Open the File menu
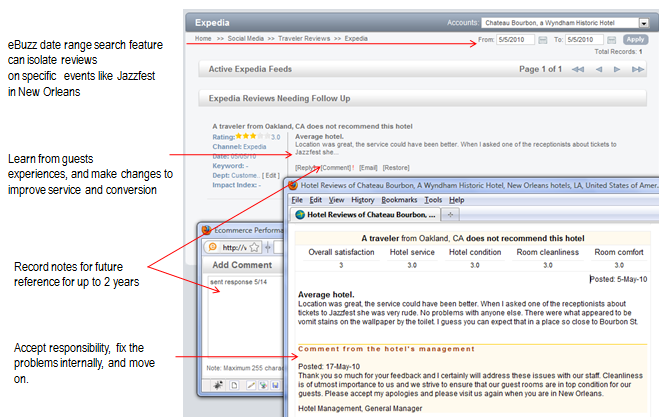Screen dimensions: 659x419 point(297,200)
